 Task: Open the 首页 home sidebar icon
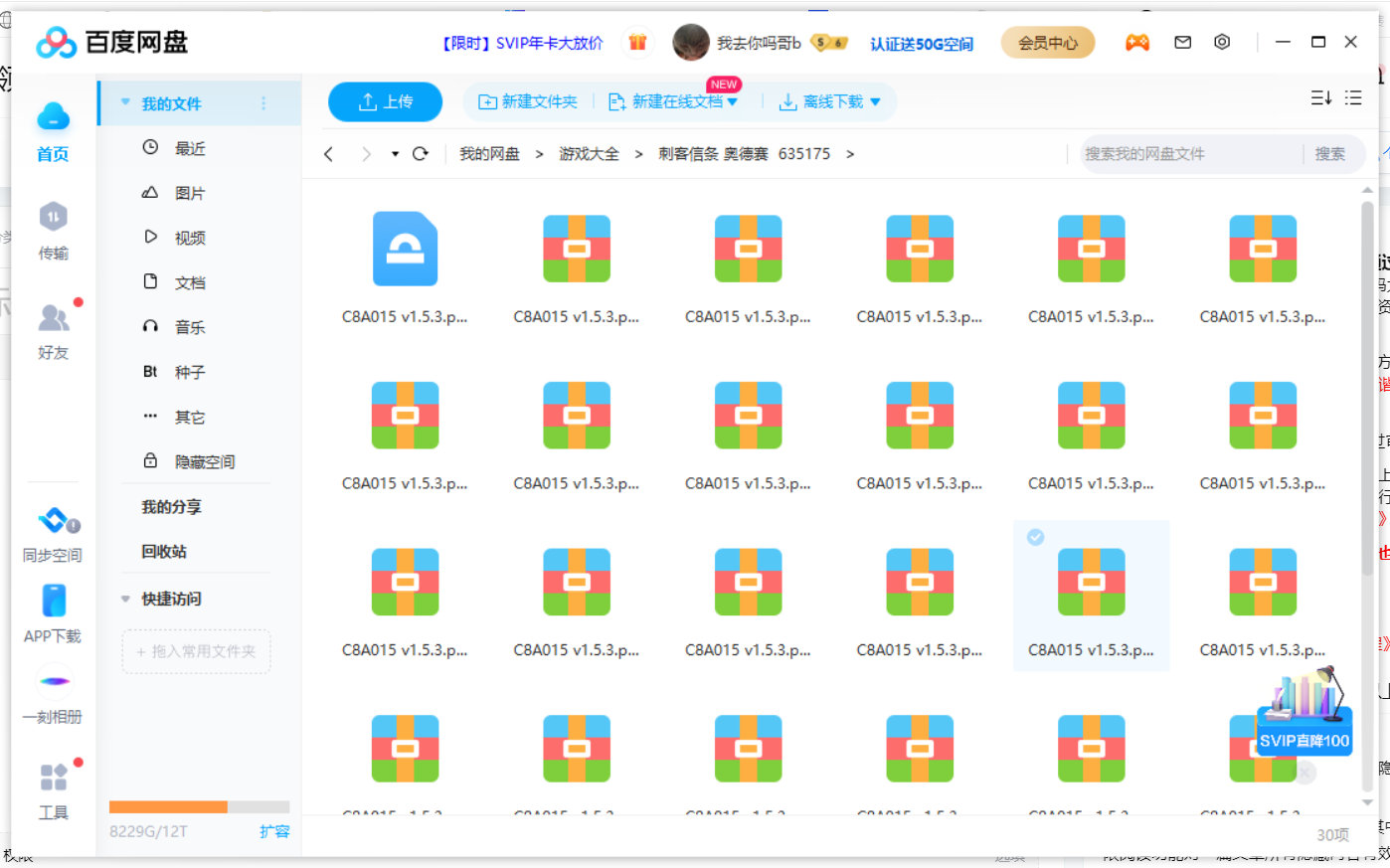point(53,131)
